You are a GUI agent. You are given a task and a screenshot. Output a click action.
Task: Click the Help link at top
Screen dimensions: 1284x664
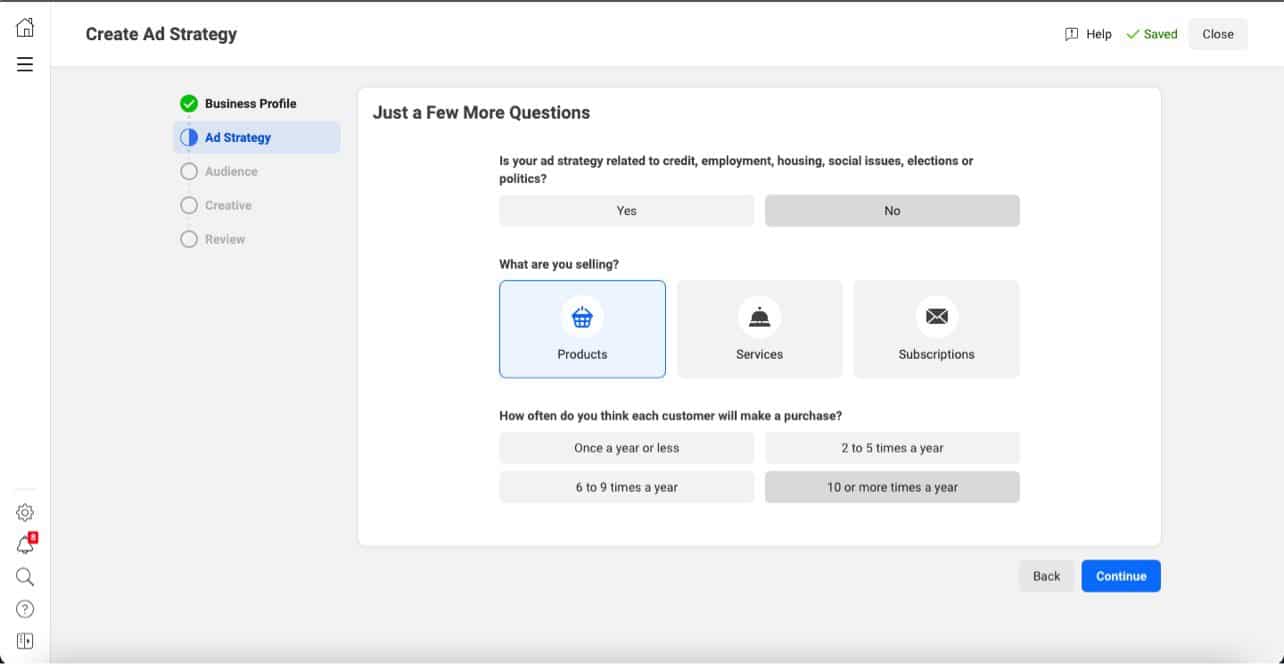(x=1088, y=34)
